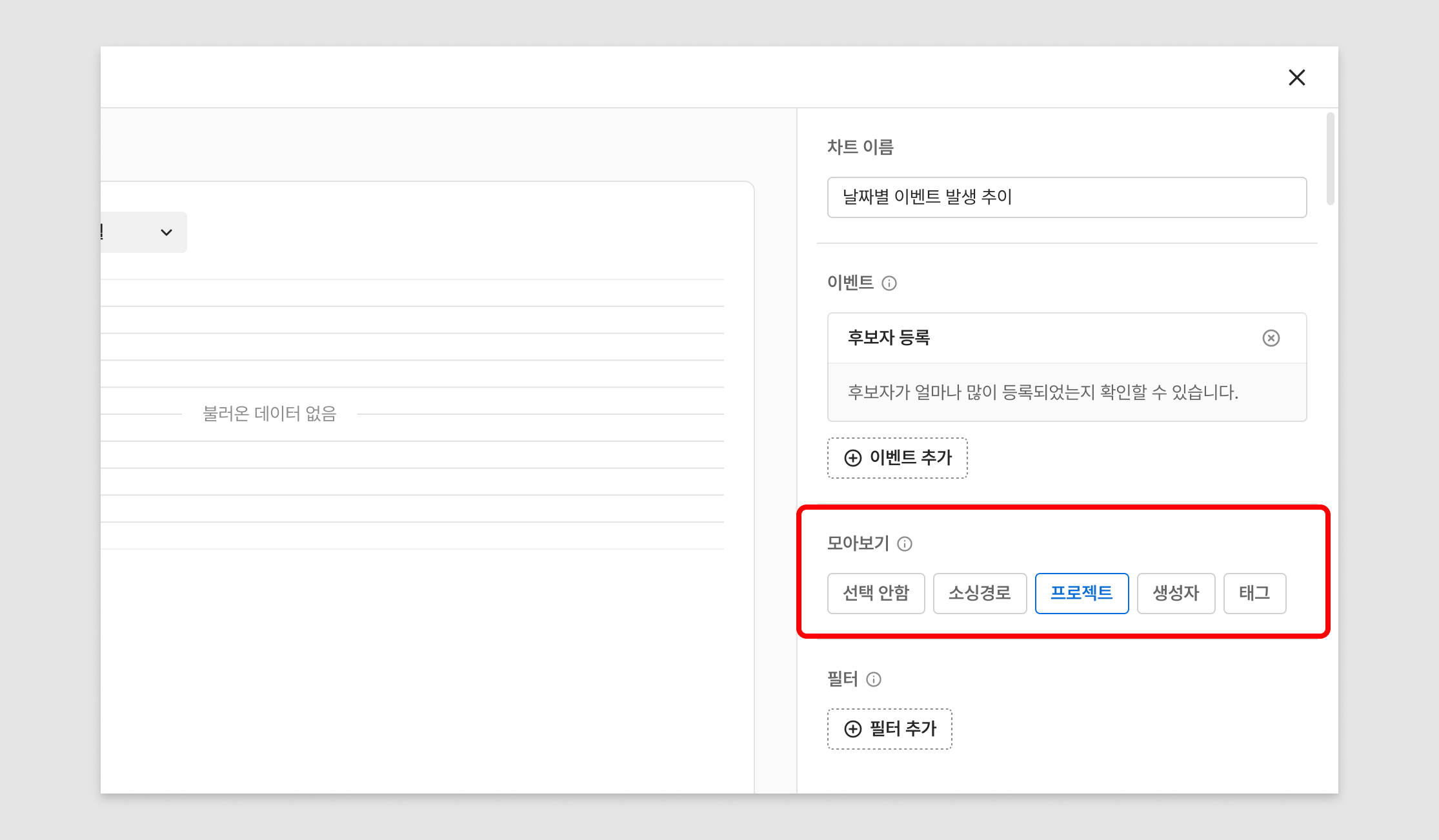The width and height of the screenshot is (1439, 840).
Task: Click the info icon beside 모아보기
Action: point(905,544)
